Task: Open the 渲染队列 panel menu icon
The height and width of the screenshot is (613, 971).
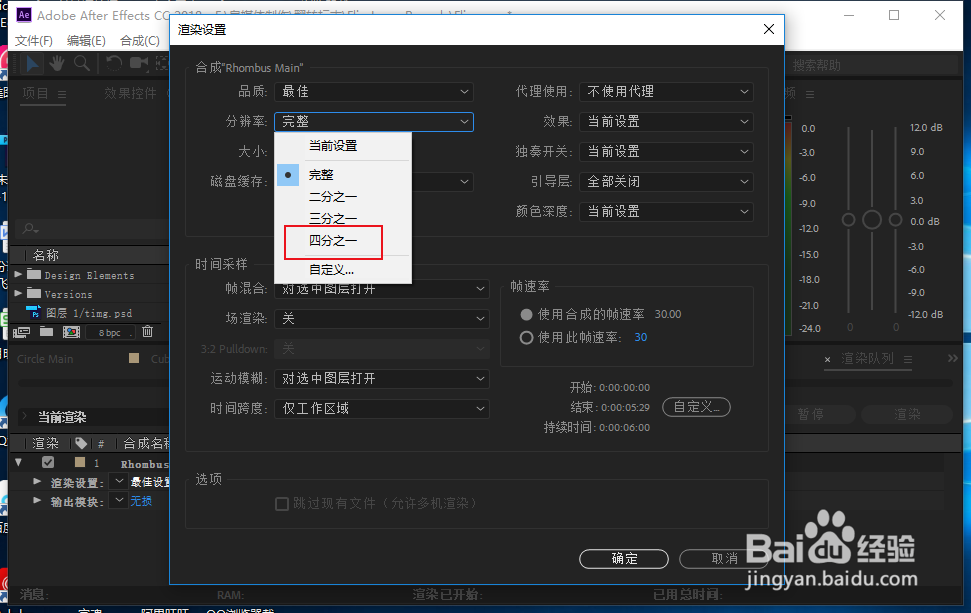Action: click(x=908, y=359)
